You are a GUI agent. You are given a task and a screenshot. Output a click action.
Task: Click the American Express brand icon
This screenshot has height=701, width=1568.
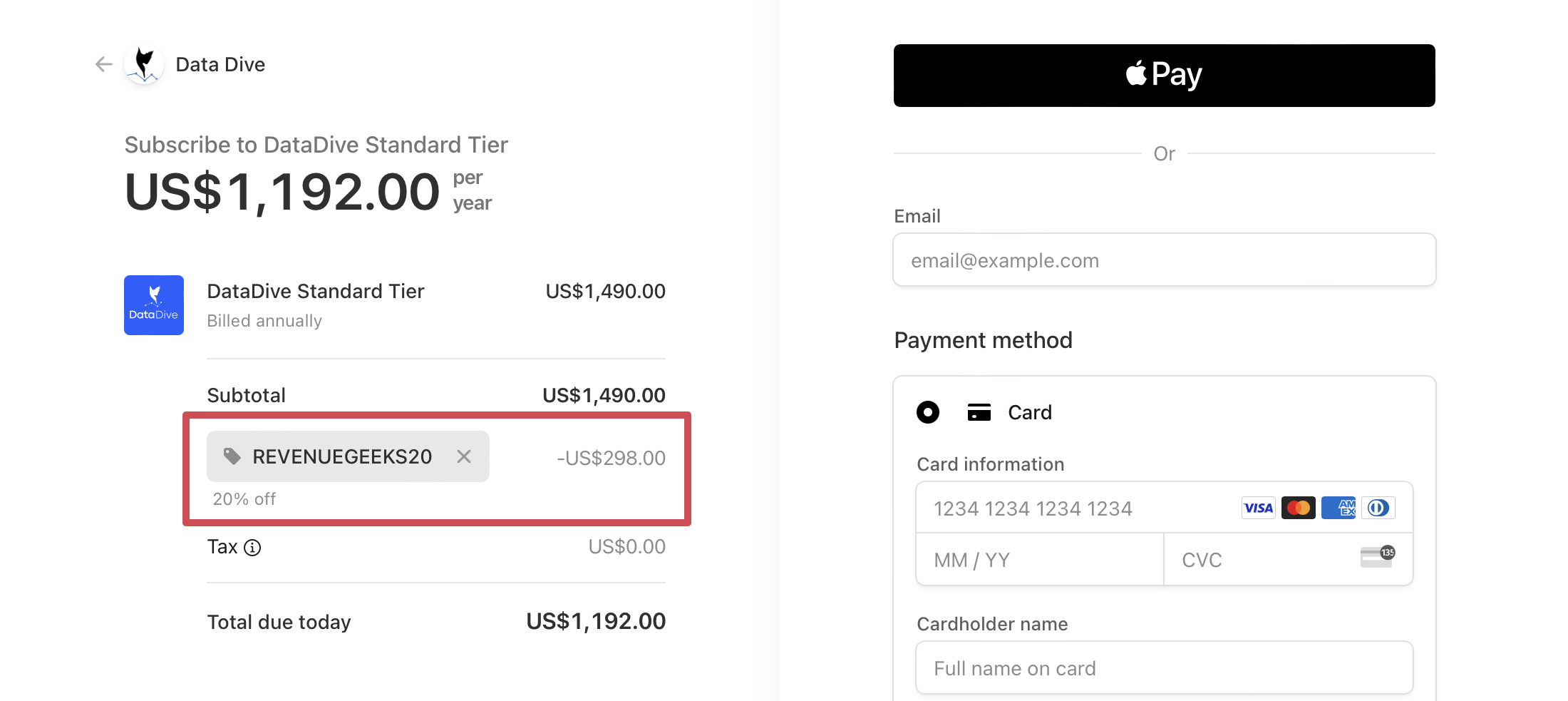click(1339, 508)
